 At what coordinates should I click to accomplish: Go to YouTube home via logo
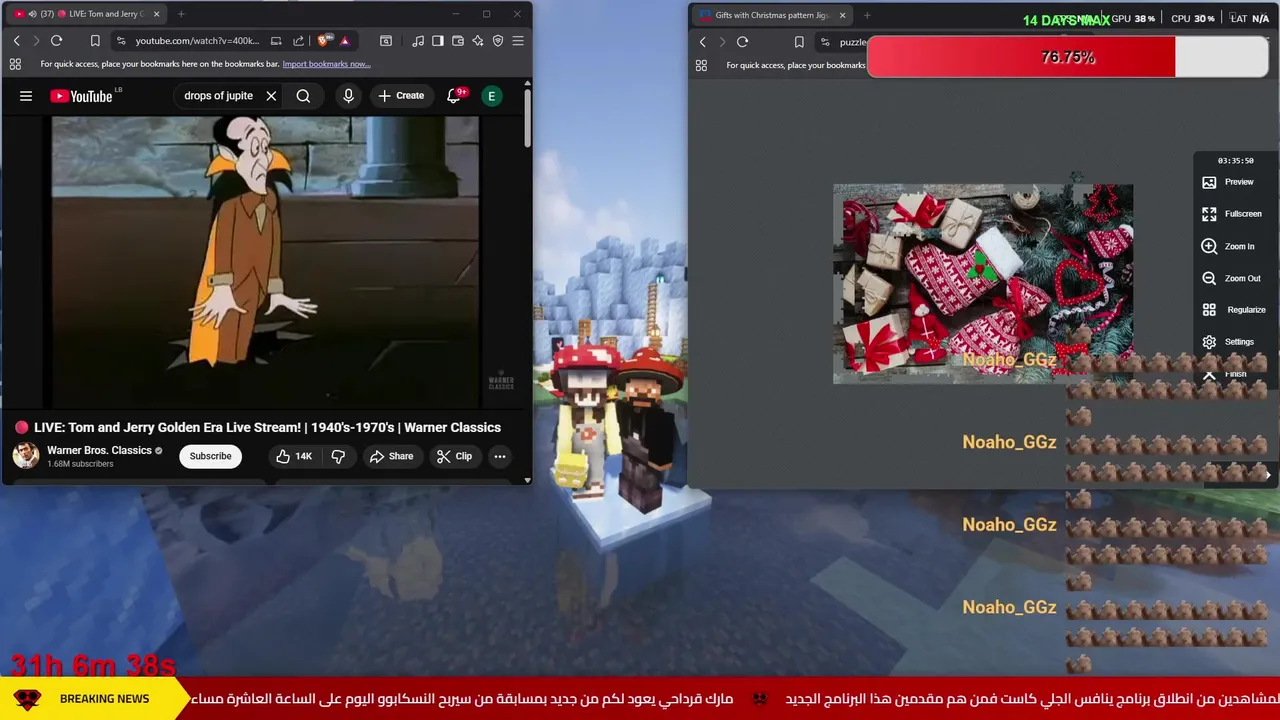coord(81,96)
